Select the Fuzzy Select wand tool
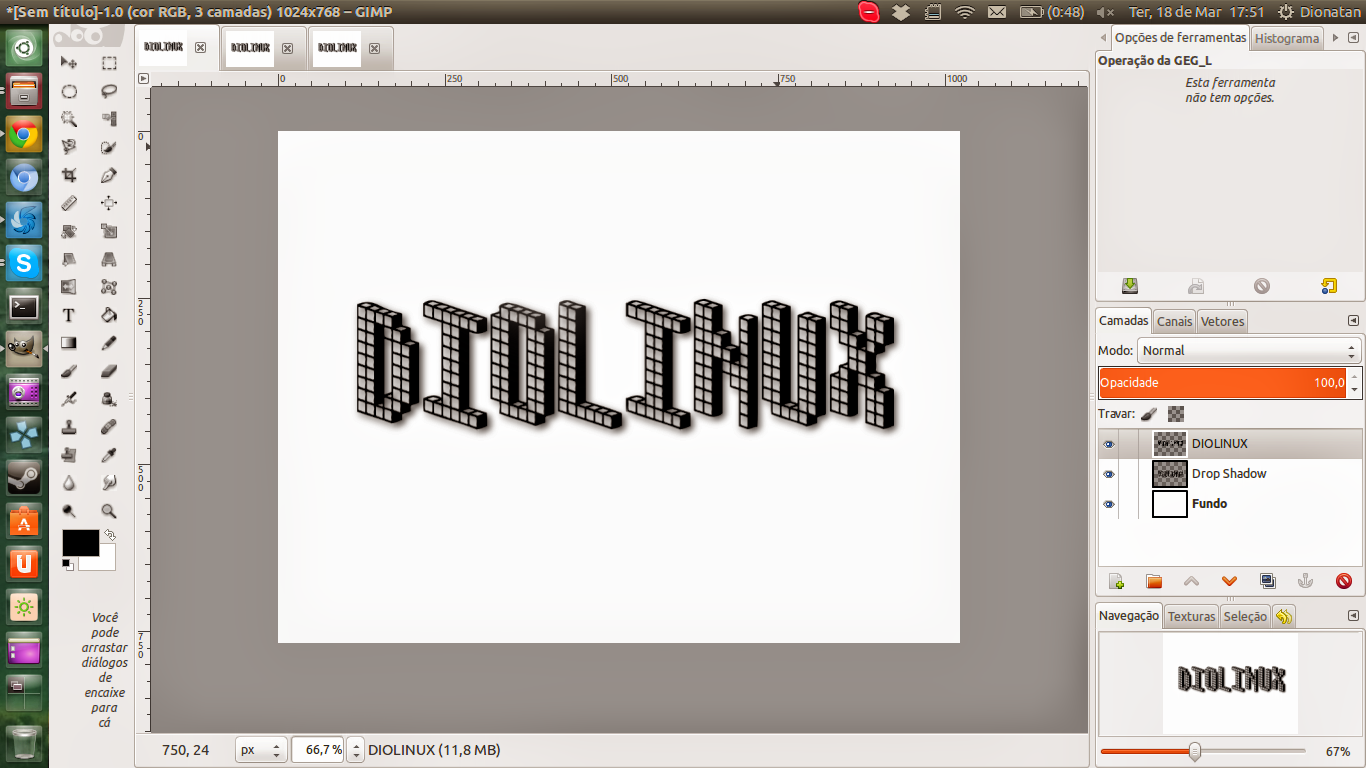The height and width of the screenshot is (768, 1366). (x=69, y=119)
